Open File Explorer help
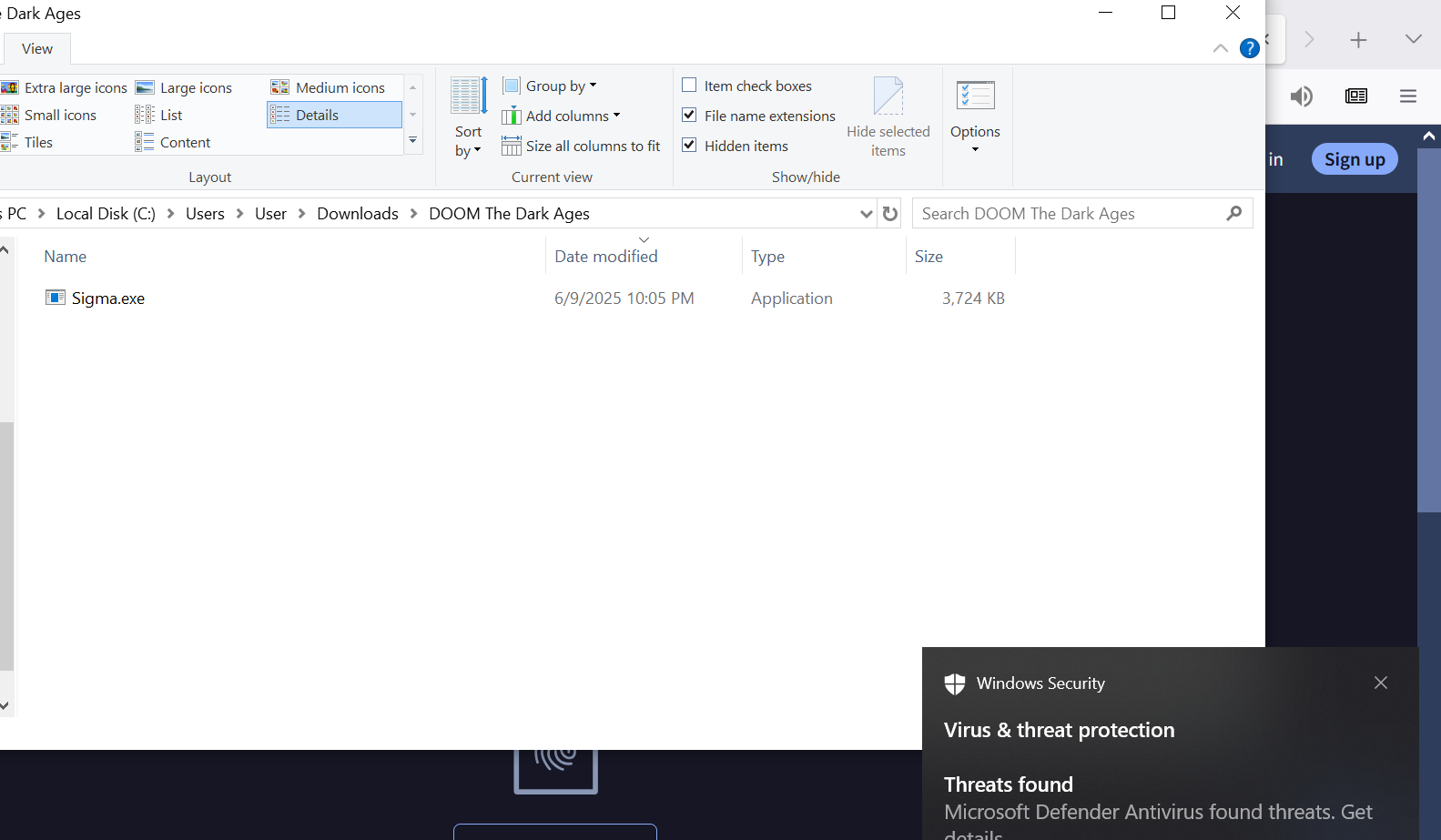 click(1250, 48)
